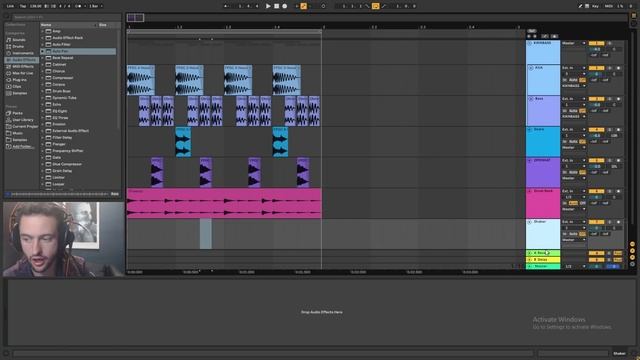Open Snare track Master output dropdown
Screen dimensions: 640x360
pos(574,147)
